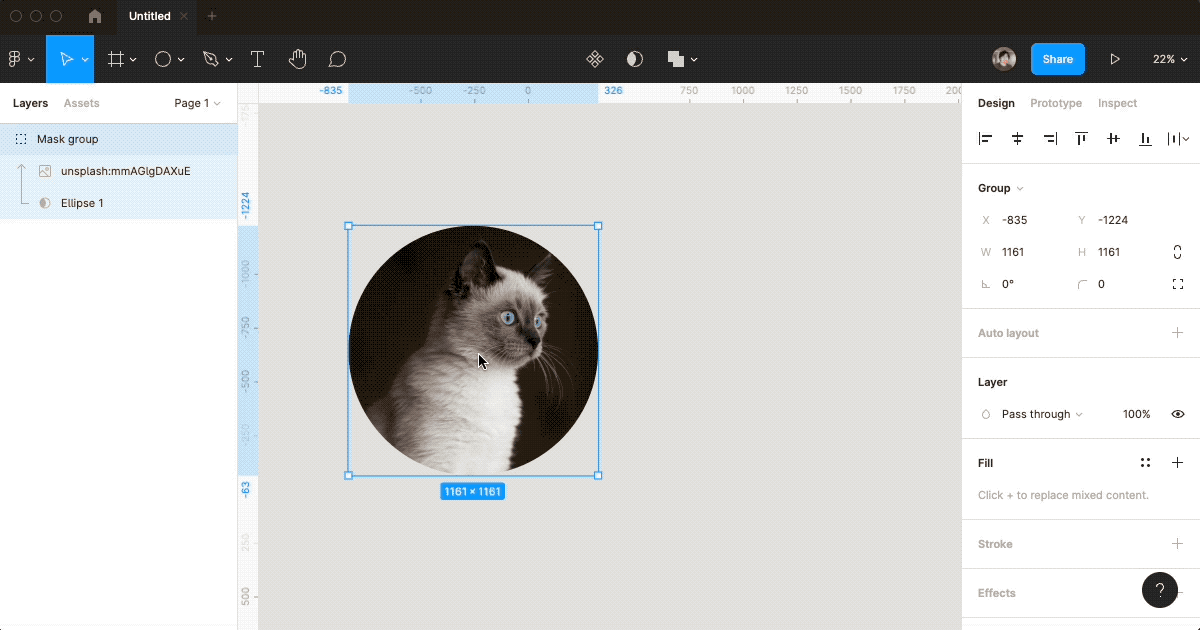Viewport: 1200px width, 630px height.
Task: Click the X position input field
Action: point(1028,220)
